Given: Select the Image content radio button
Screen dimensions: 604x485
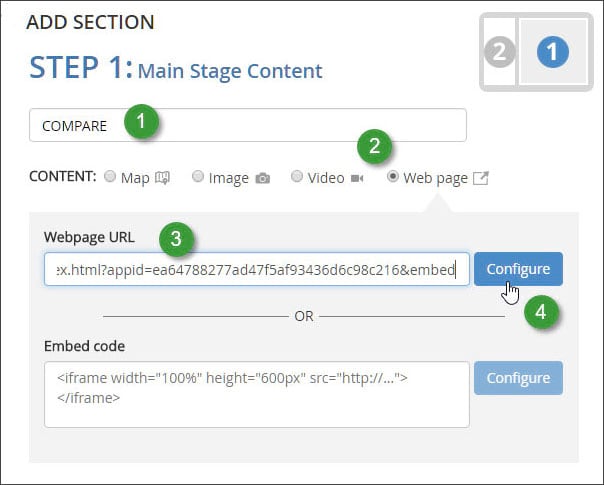Looking at the screenshot, I should pyautogui.click(x=198, y=177).
